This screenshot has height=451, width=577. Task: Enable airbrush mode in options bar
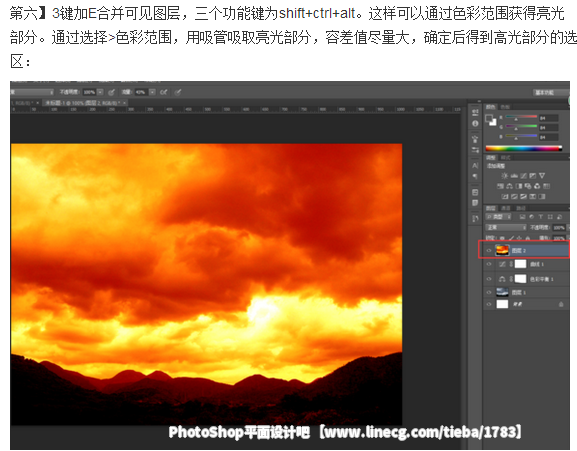pos(163,92)
